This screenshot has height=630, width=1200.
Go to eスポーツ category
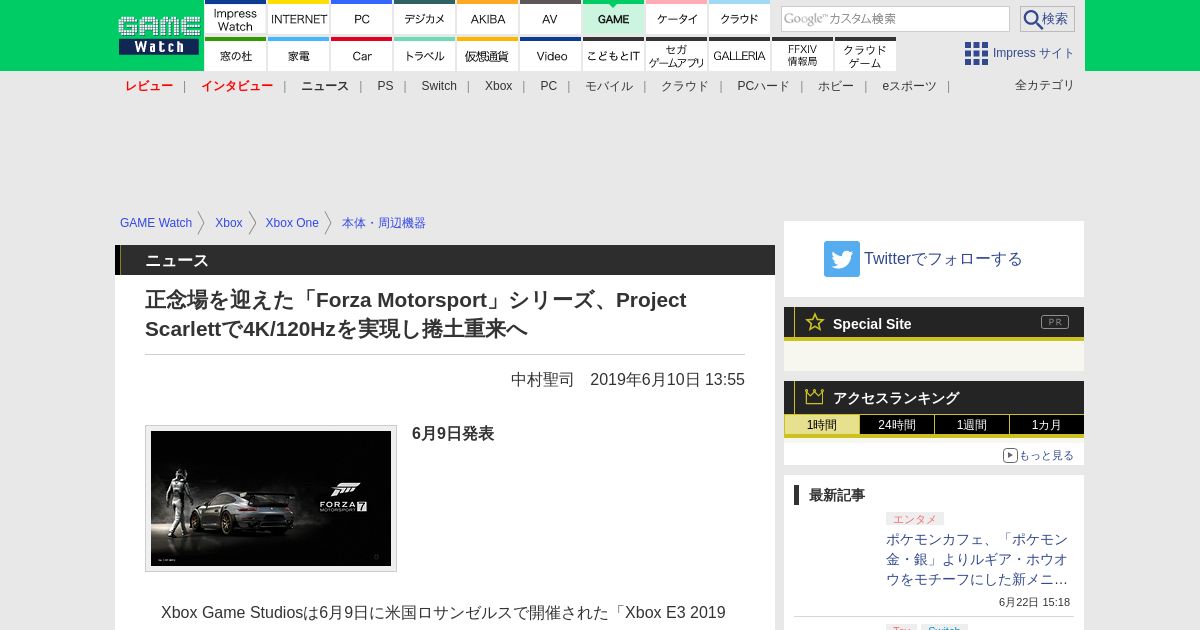[x=909, y=86]
